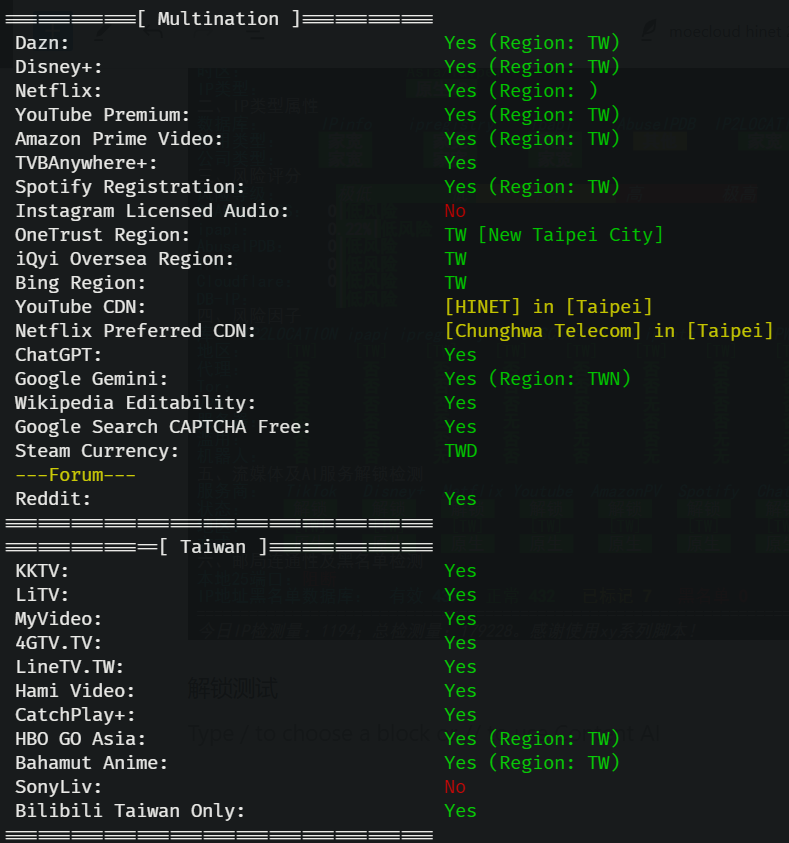Click the Reddit label
Screen dimensions: 789x843
pos(53,499)
